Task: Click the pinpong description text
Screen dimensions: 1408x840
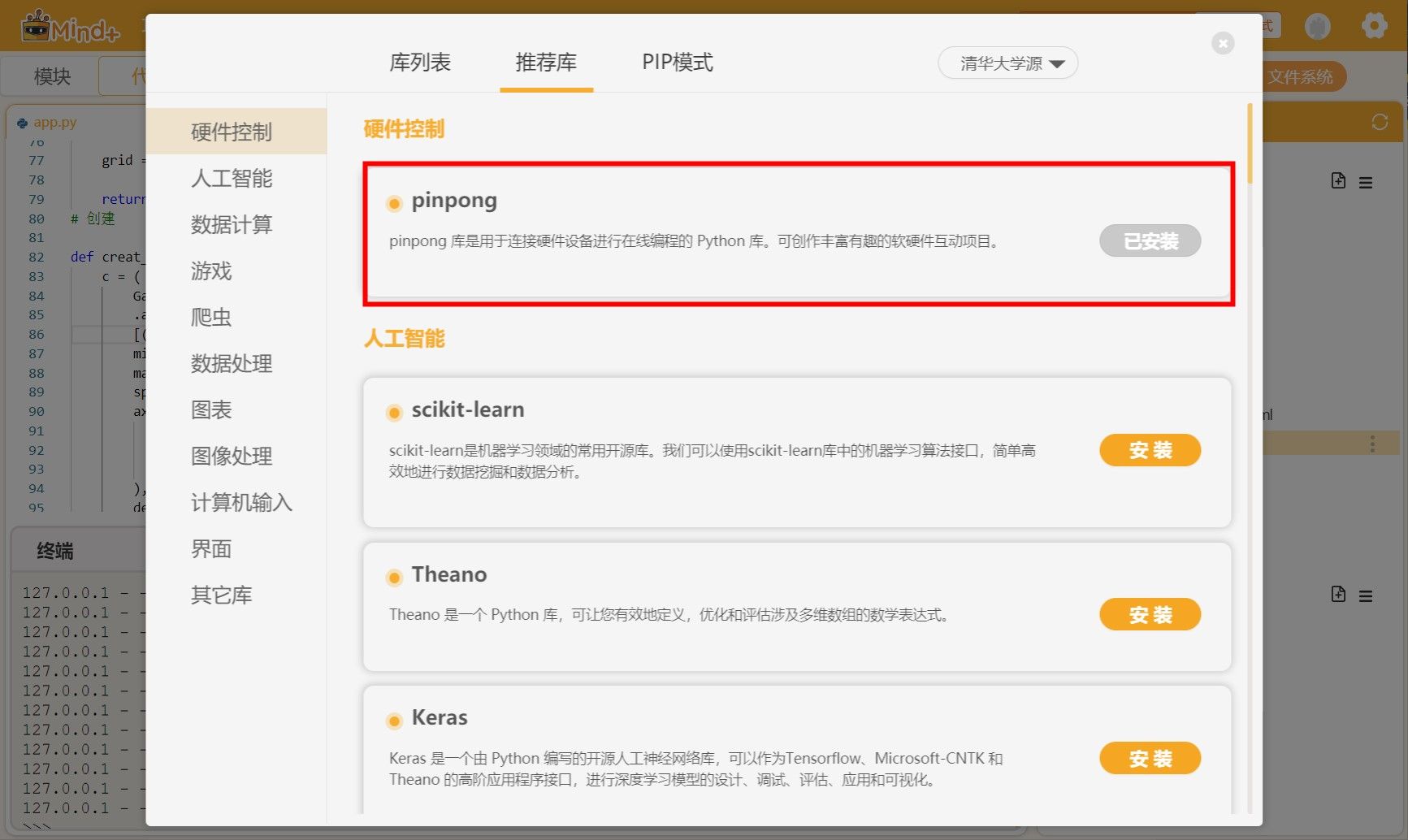Action: pyautogui.click(x=695, y=241)
